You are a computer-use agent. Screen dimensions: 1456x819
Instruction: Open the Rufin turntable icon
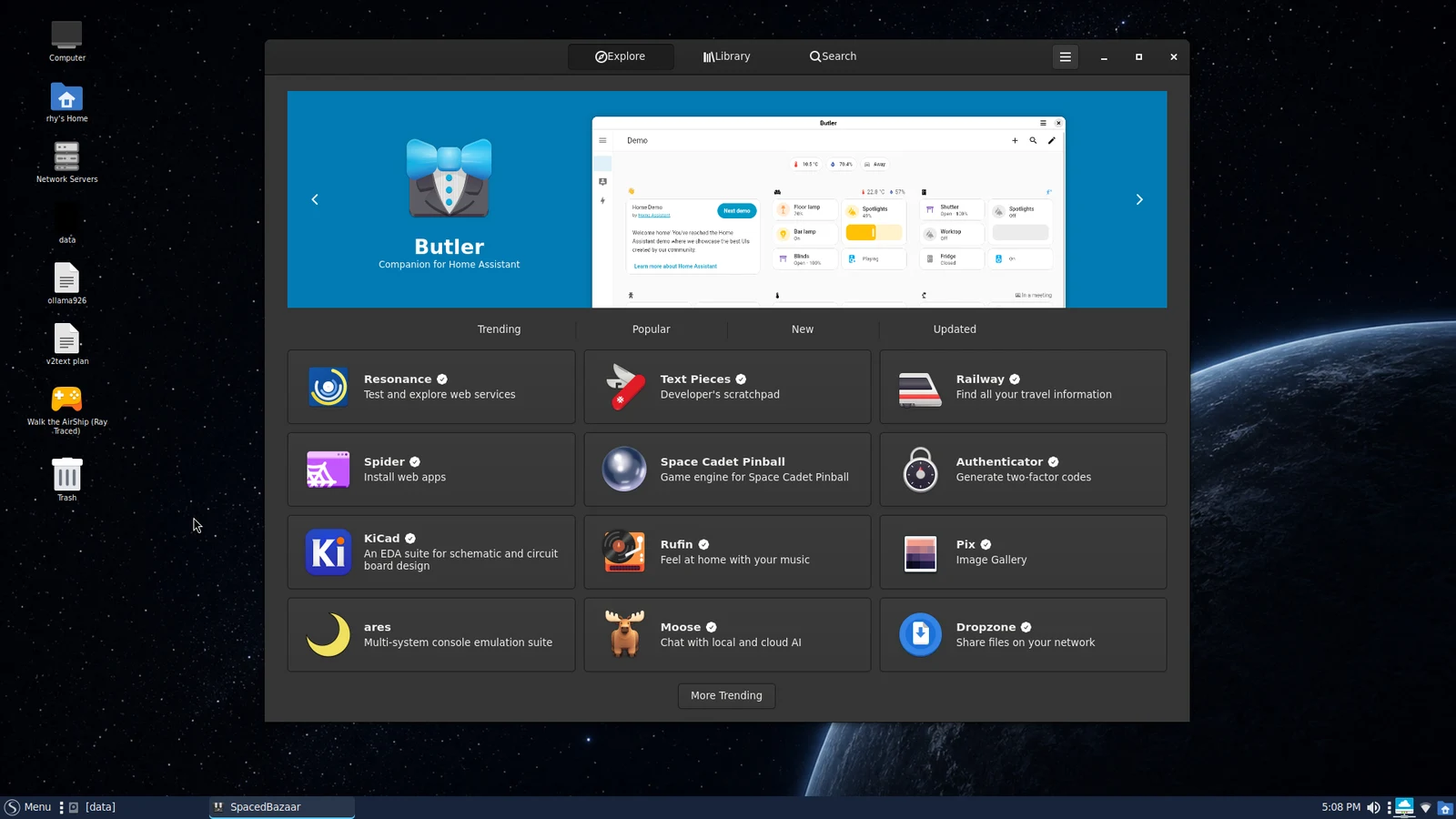point(624,552)
